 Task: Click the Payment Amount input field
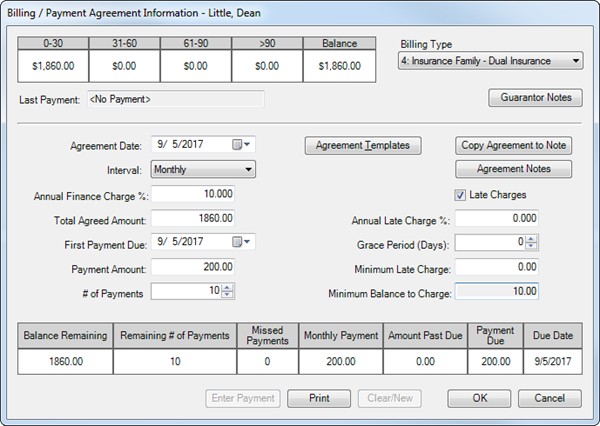(193, 267)
